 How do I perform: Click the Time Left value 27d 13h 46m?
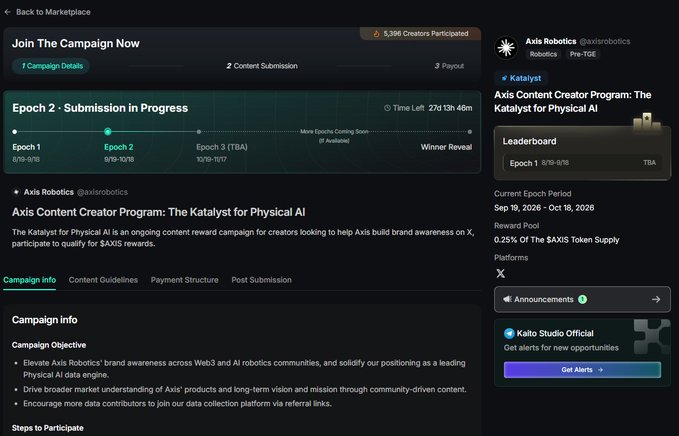(x=450, y=108)
